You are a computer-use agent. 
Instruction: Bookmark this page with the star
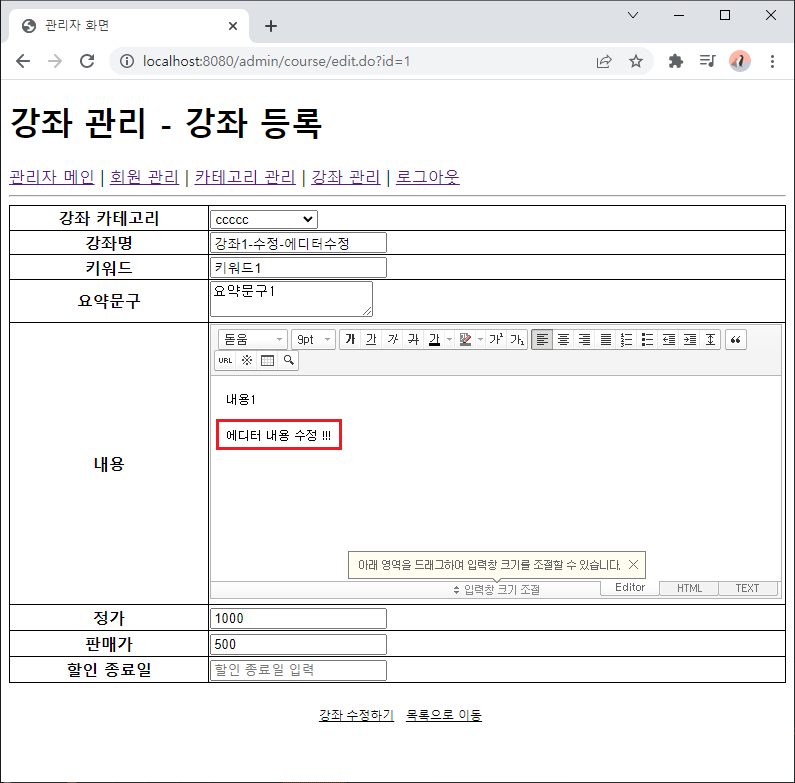636,61
